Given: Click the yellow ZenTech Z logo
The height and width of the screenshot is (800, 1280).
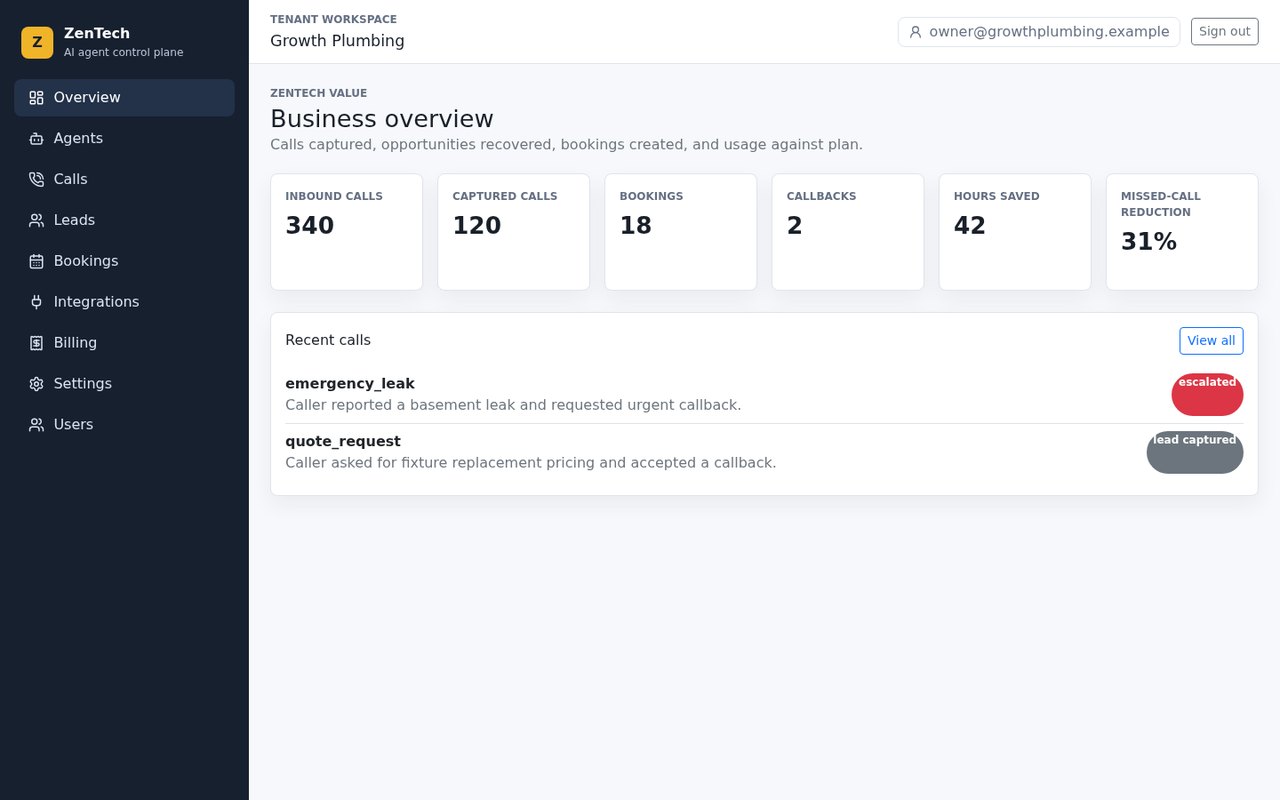Looking at the screenshot, I should click(37, 42).
